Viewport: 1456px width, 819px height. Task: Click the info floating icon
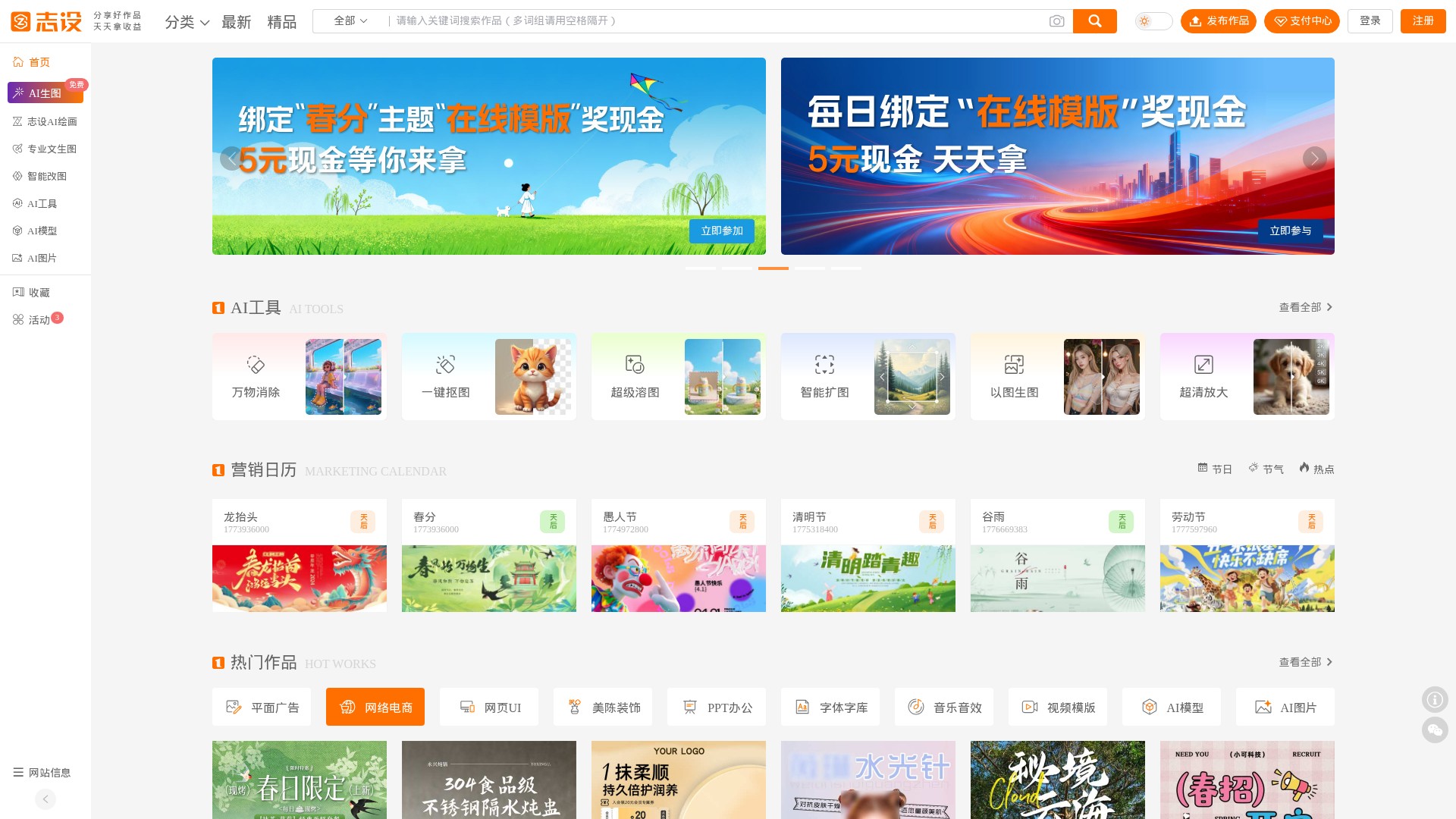[x=1434, y=699]
